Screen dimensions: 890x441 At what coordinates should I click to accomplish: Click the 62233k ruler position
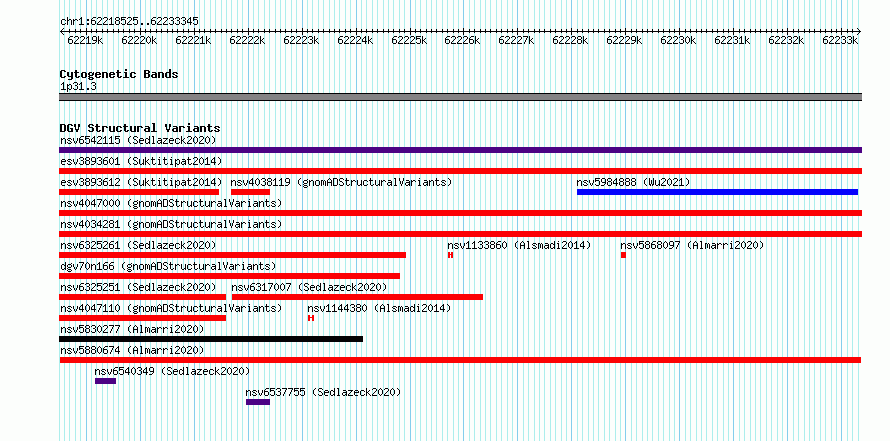[x=839, y=41]
